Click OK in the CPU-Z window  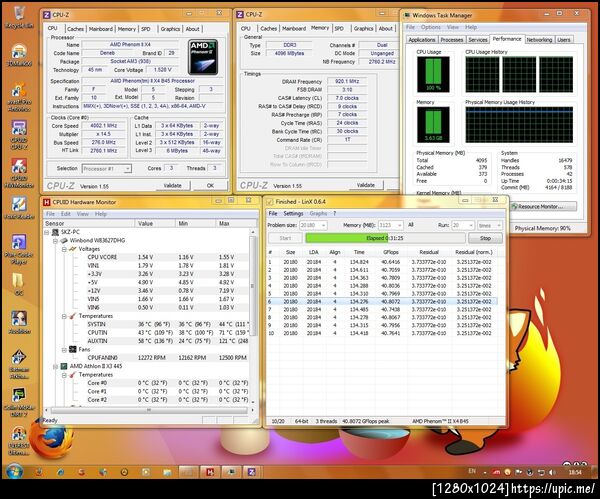(210, 186)
